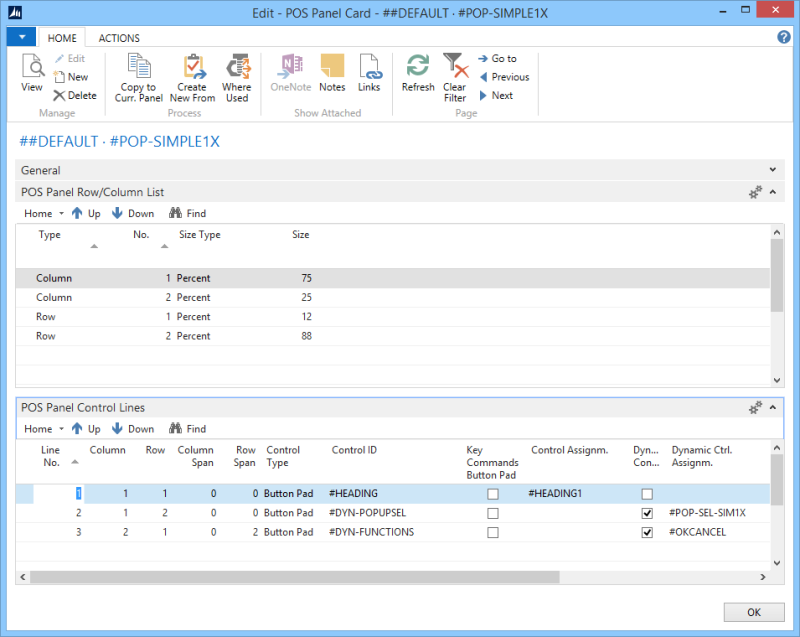This screenshot has width=800, height=637.
Task: Select the HOME ribbon tab
Action: pos(63,38)
